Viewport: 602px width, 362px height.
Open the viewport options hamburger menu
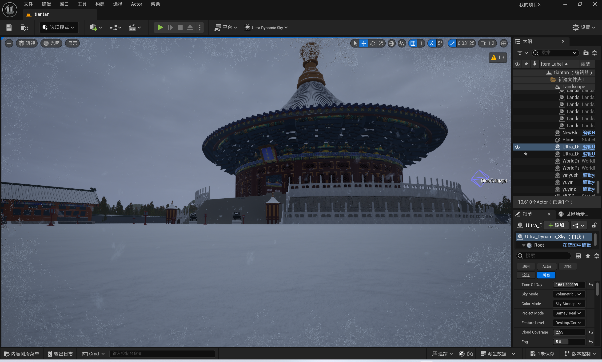click(x=9, y=43)
